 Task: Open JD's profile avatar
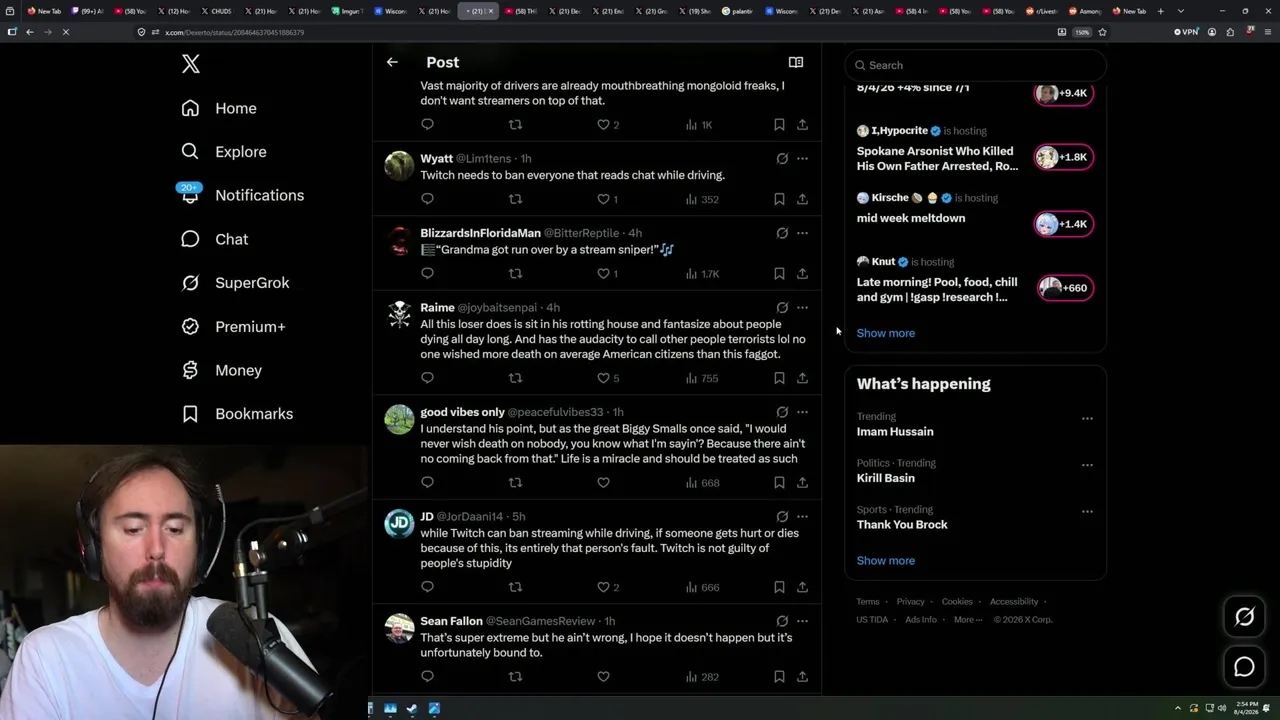[x=399, y=523]
